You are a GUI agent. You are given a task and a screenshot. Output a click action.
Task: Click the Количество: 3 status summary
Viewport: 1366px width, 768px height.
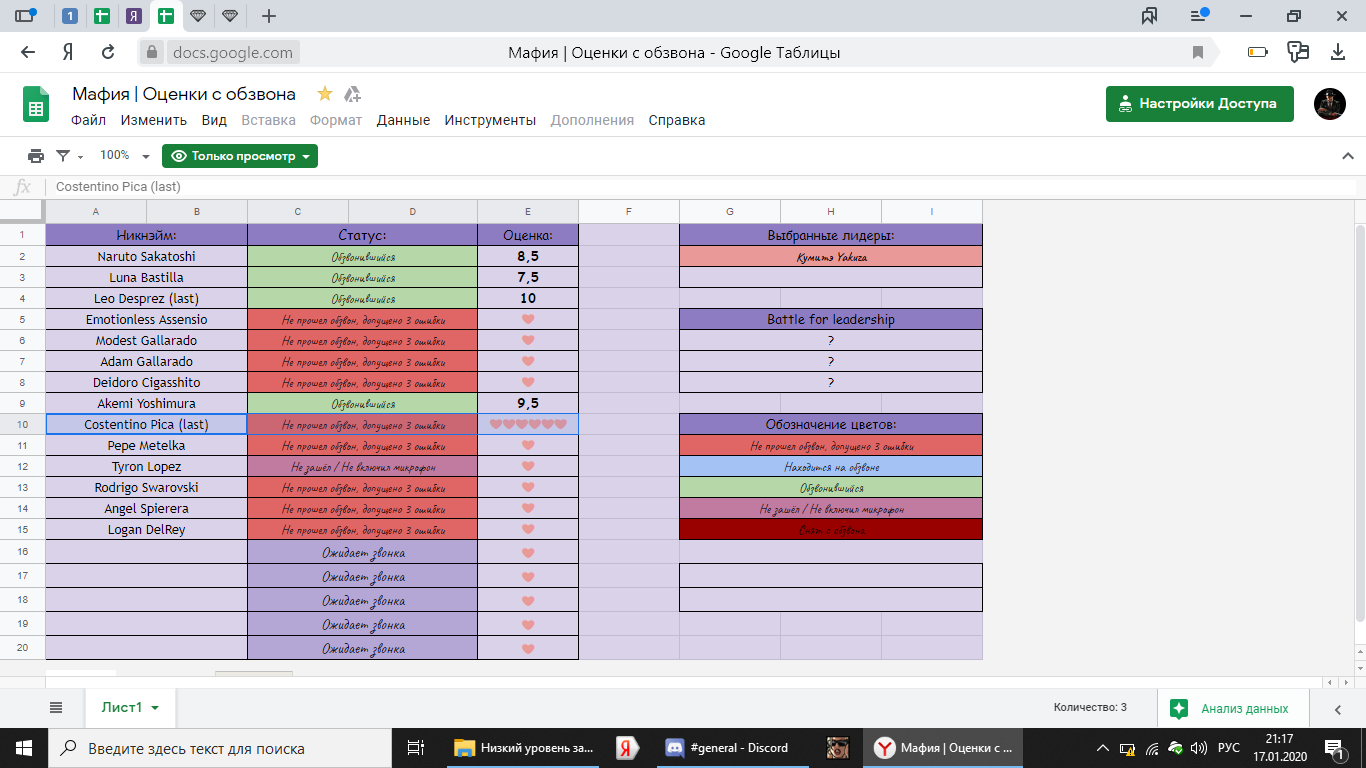(x=1090, y=707)
